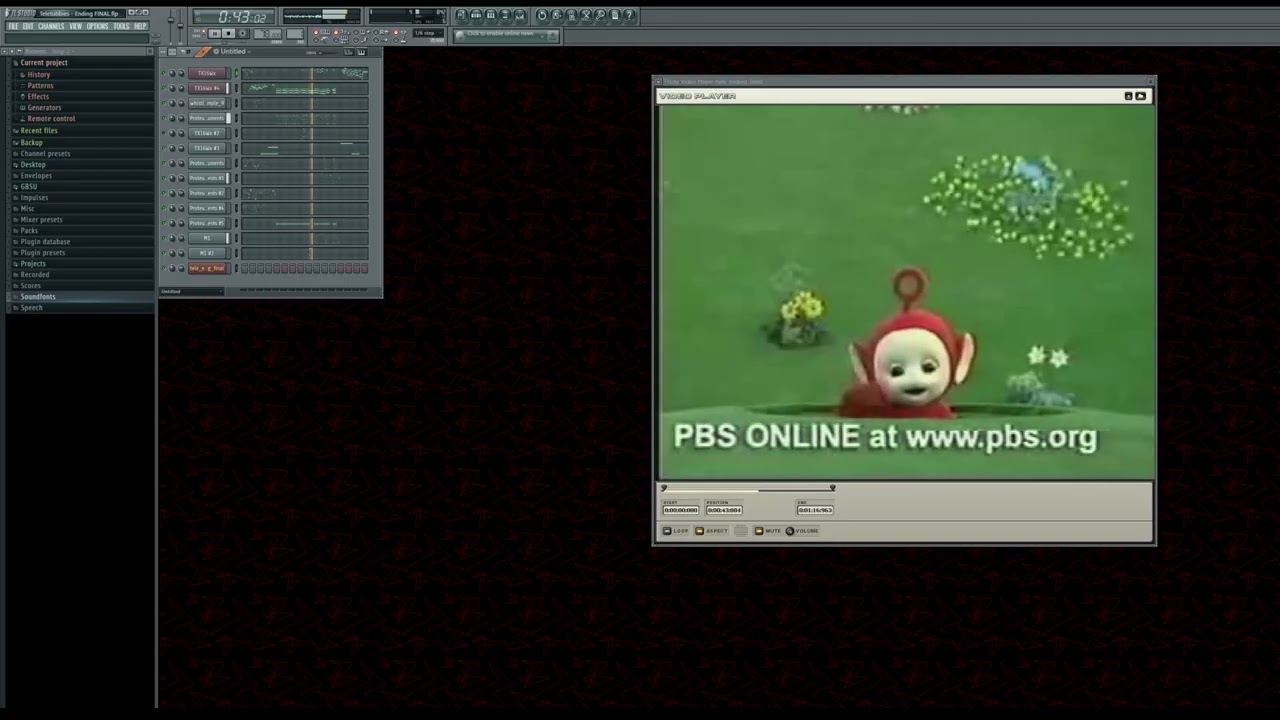
Task: Select the M1 channel button
Action: (x=207, y=238)
